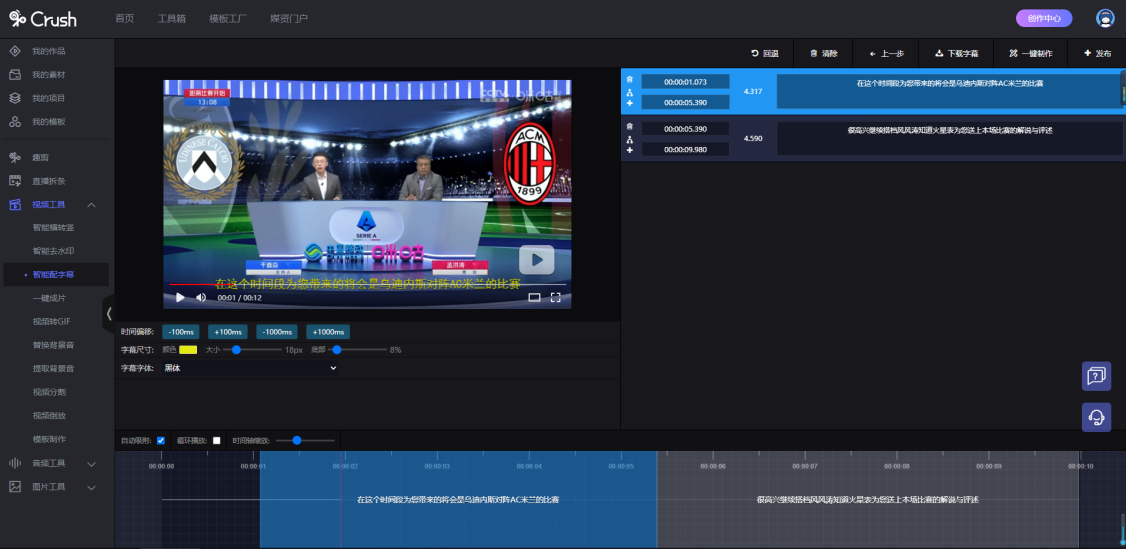1126x549 pixels.
Task: Click subtitle 底部 position slider
Action: pyautogui.click(x=358, y=350)
